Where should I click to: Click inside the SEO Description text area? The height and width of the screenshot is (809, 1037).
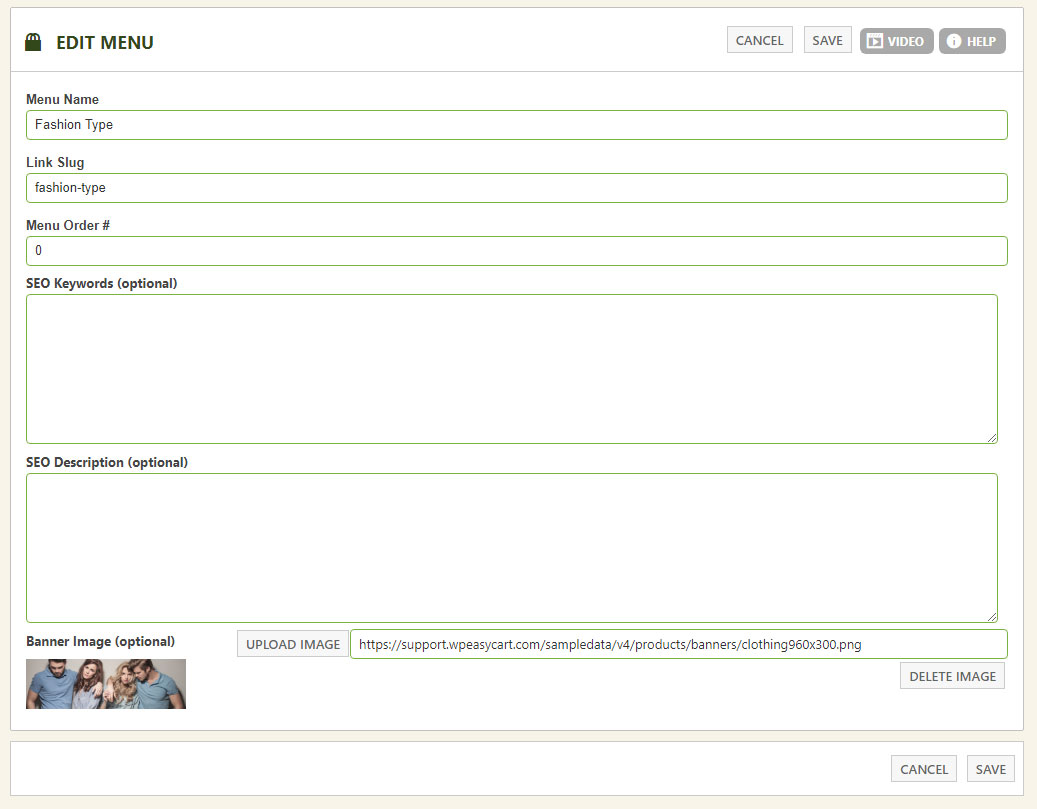pyautogui.click(x=511, y=547)
